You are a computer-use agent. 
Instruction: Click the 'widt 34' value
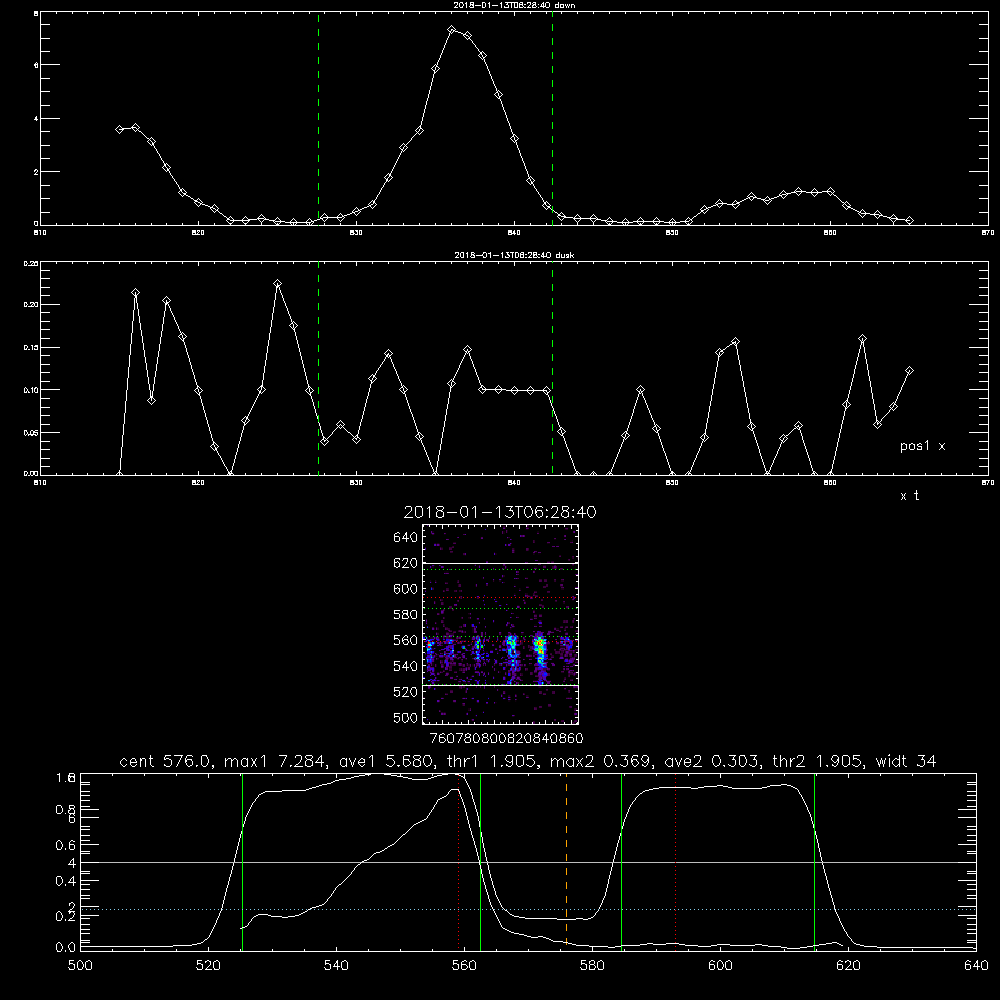tap(906, 761)
